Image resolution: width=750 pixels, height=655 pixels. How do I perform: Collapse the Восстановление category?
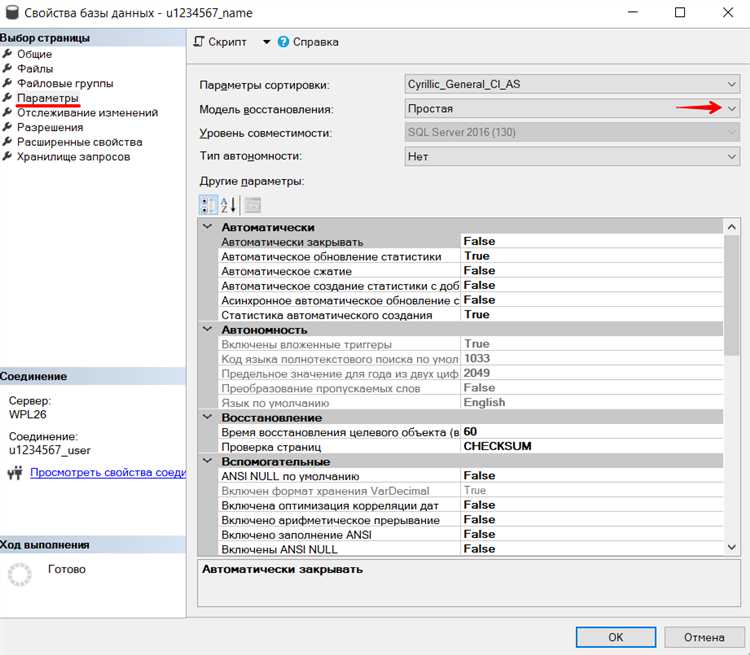click(x=207, y=417)
